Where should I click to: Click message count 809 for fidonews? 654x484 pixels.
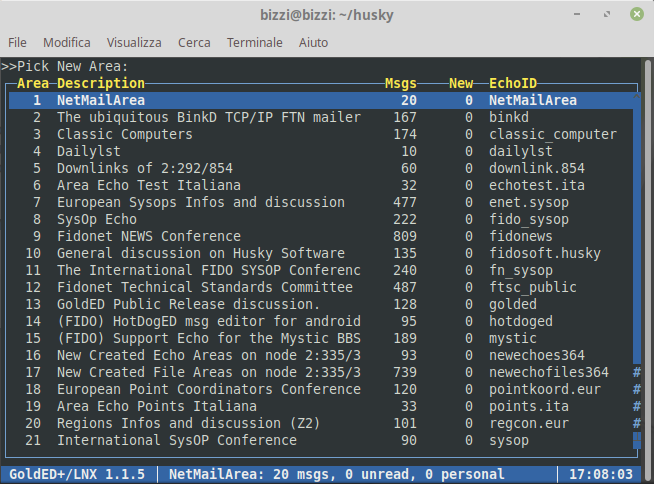click(x=405, y=236)
